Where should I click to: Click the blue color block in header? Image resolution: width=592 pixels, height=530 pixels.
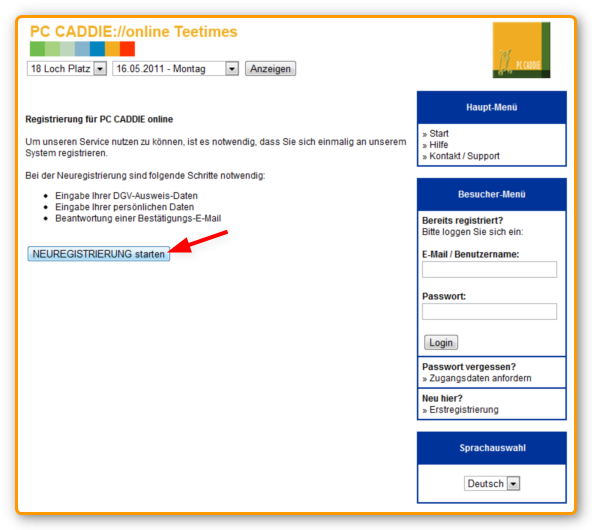[97, 49]
